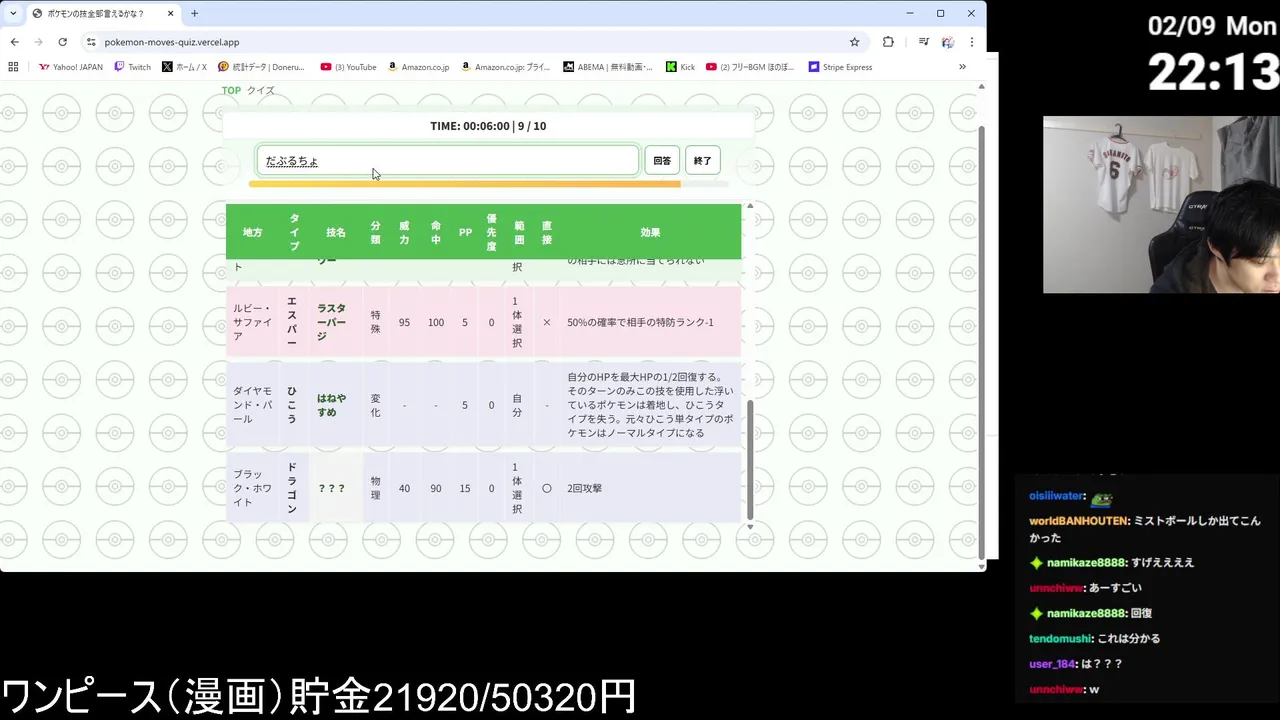The image size is (1280, 720).
Task: Open the site information icon in address bar
Action: tap(91, 42)
